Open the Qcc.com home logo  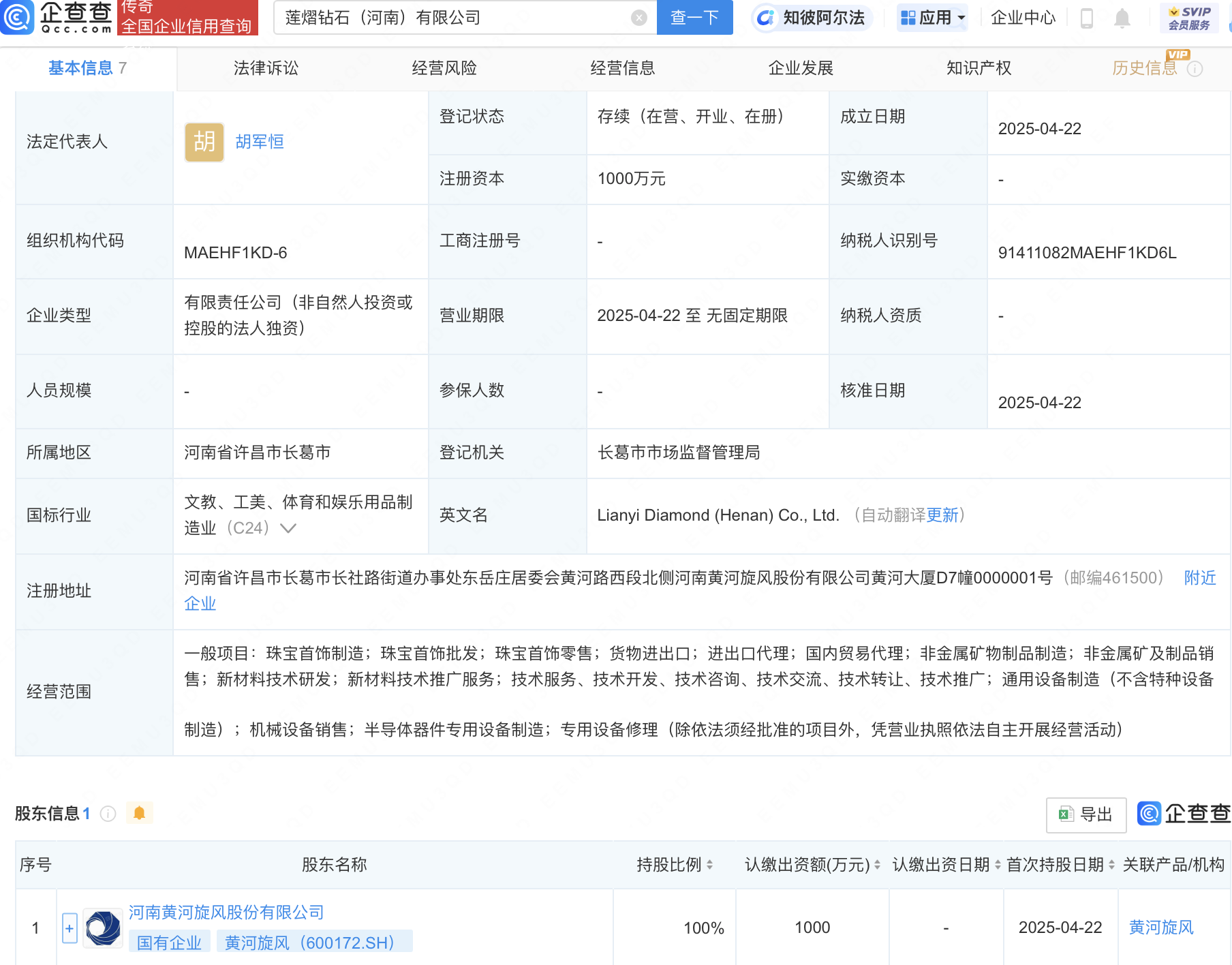57,17
